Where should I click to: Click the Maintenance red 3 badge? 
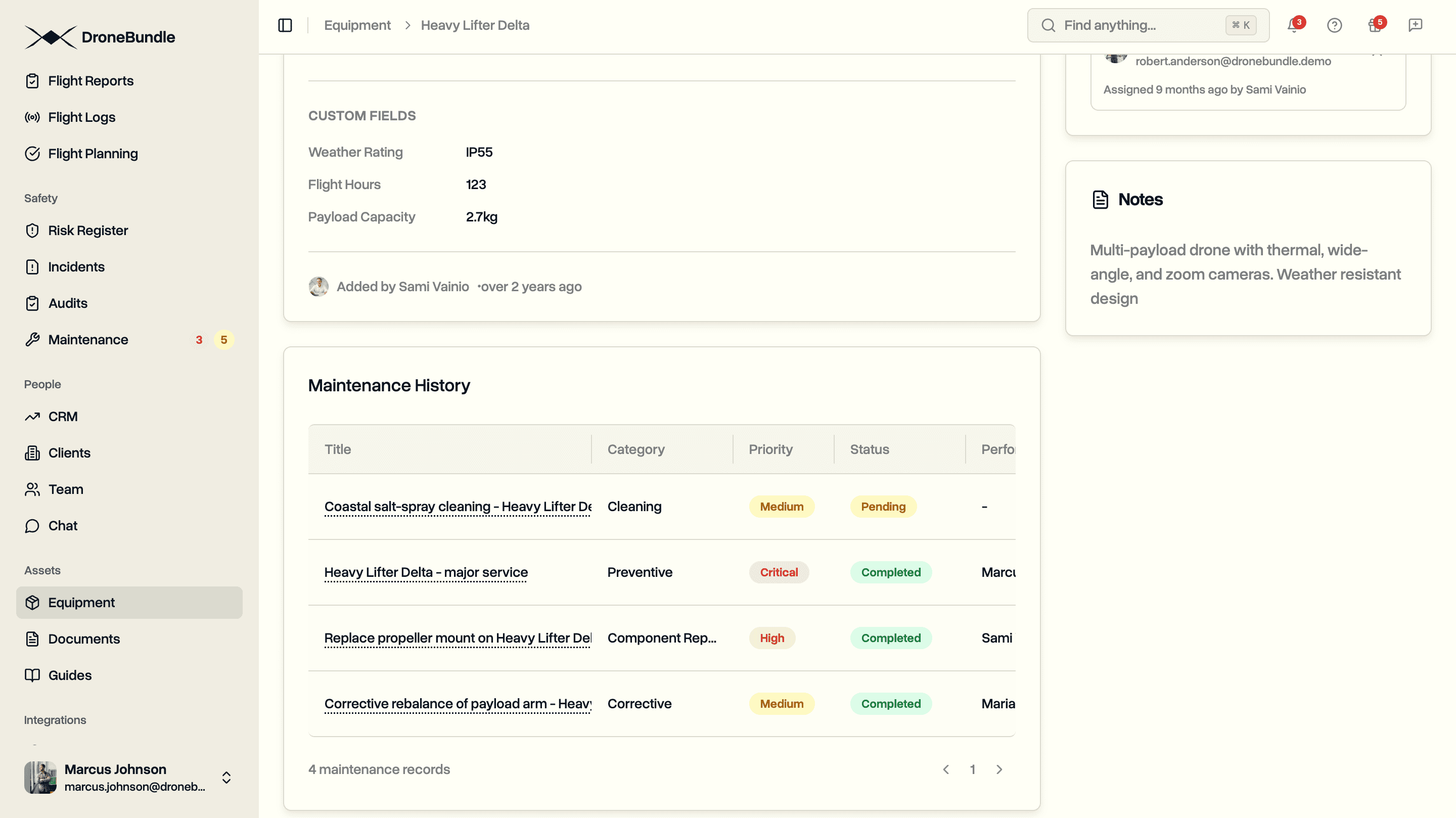click(199, 340)
